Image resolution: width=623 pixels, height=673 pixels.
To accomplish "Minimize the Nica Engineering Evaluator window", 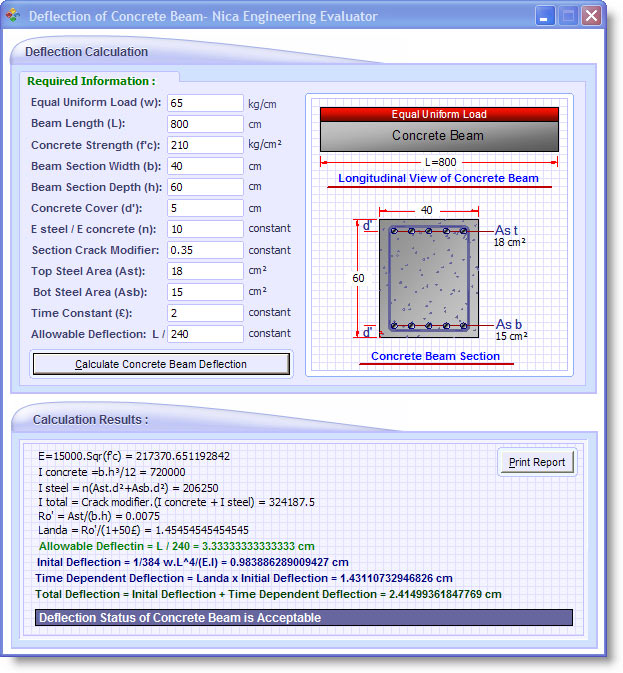I will tap(546, 16).
